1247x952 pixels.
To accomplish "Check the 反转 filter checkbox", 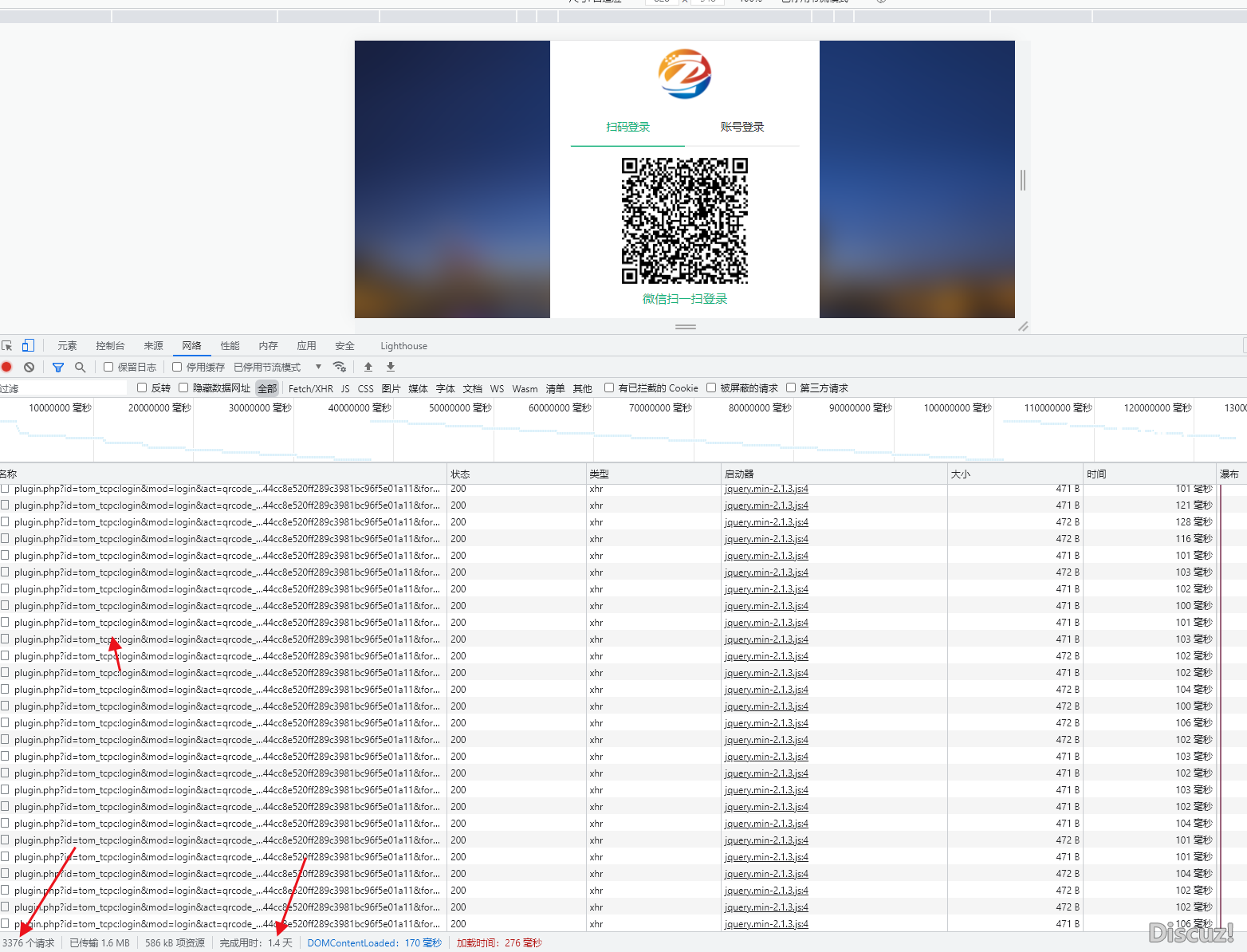I will pyautogui.click(x=142, y=387).
